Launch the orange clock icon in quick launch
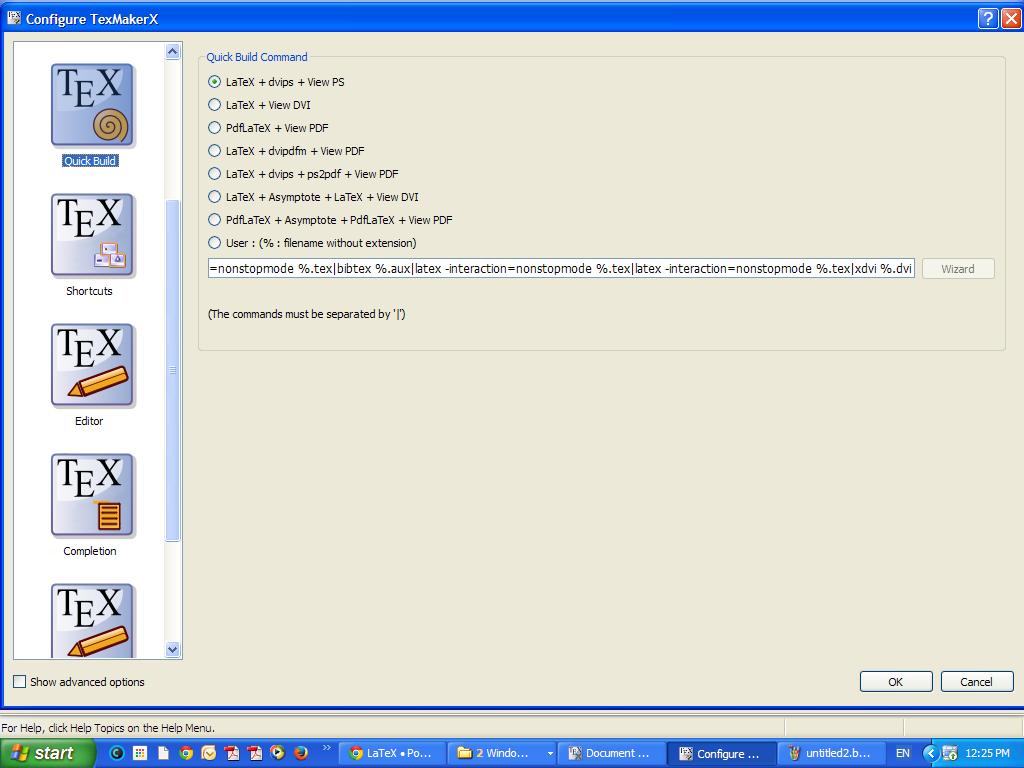1024x768 pixels. (x=208, y=753)
